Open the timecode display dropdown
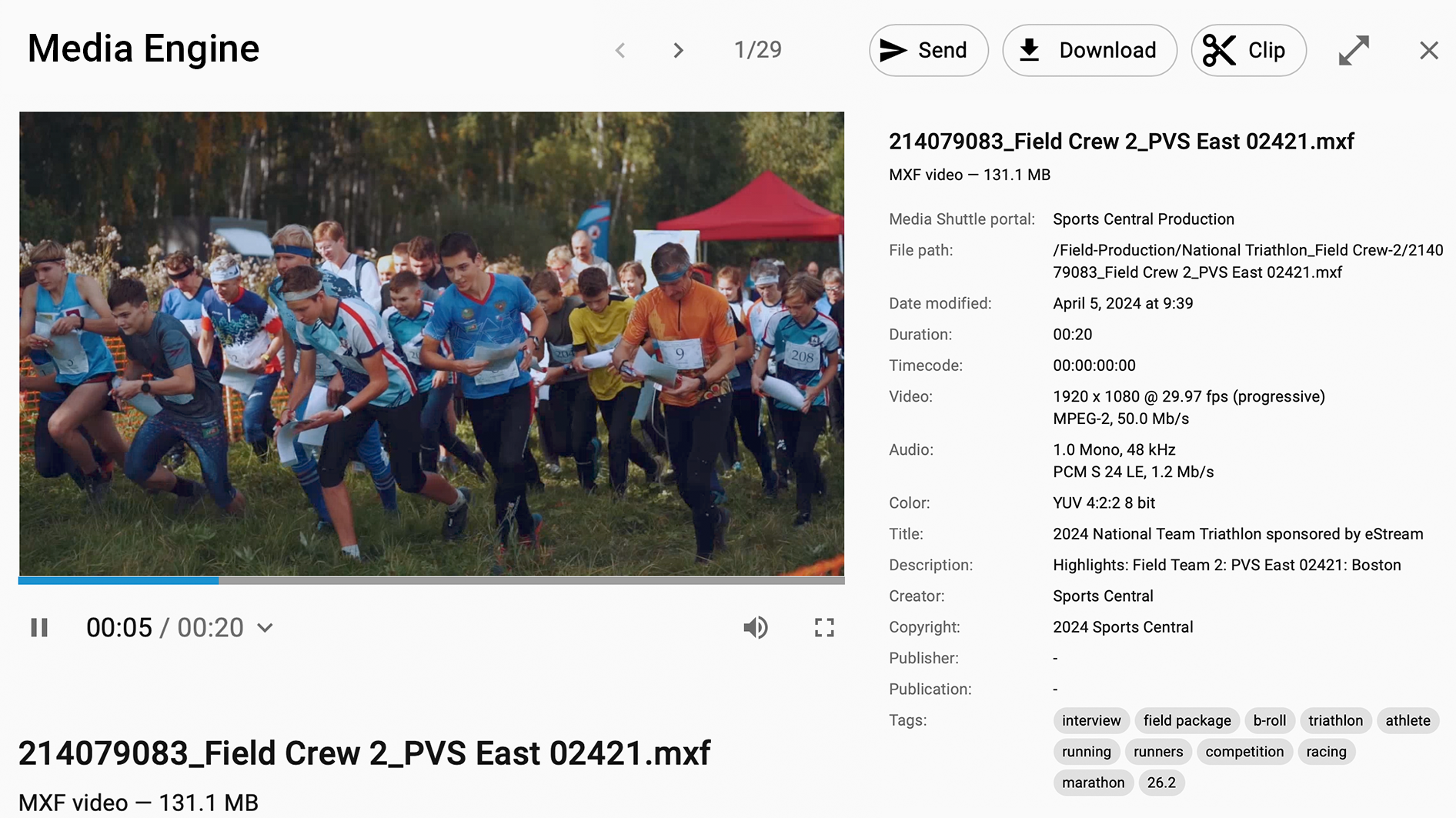The image size is (1456, 818). click(x=265, y=628)
